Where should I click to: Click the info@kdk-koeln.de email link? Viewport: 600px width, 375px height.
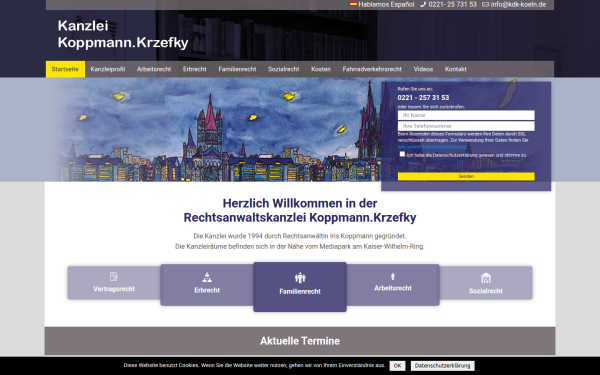(x=518, y=5)
